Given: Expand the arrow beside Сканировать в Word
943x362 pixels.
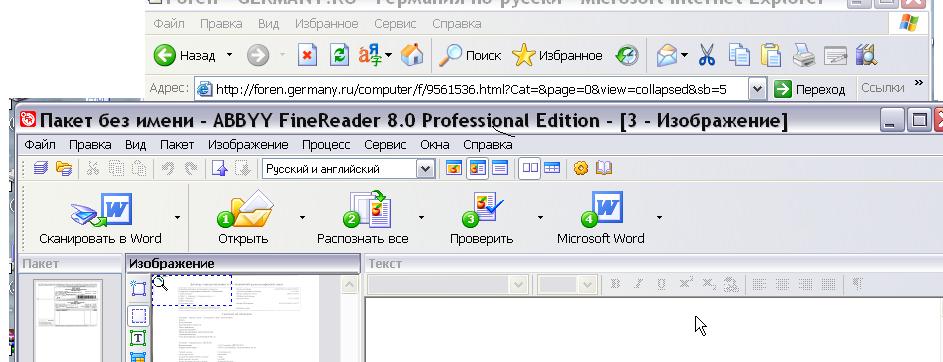Looking at the screenshot, I should coord(177,217).
